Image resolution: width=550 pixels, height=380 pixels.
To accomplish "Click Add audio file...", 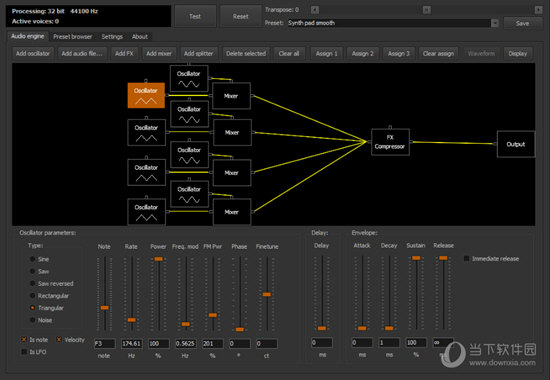I will [x=82, y=54].
